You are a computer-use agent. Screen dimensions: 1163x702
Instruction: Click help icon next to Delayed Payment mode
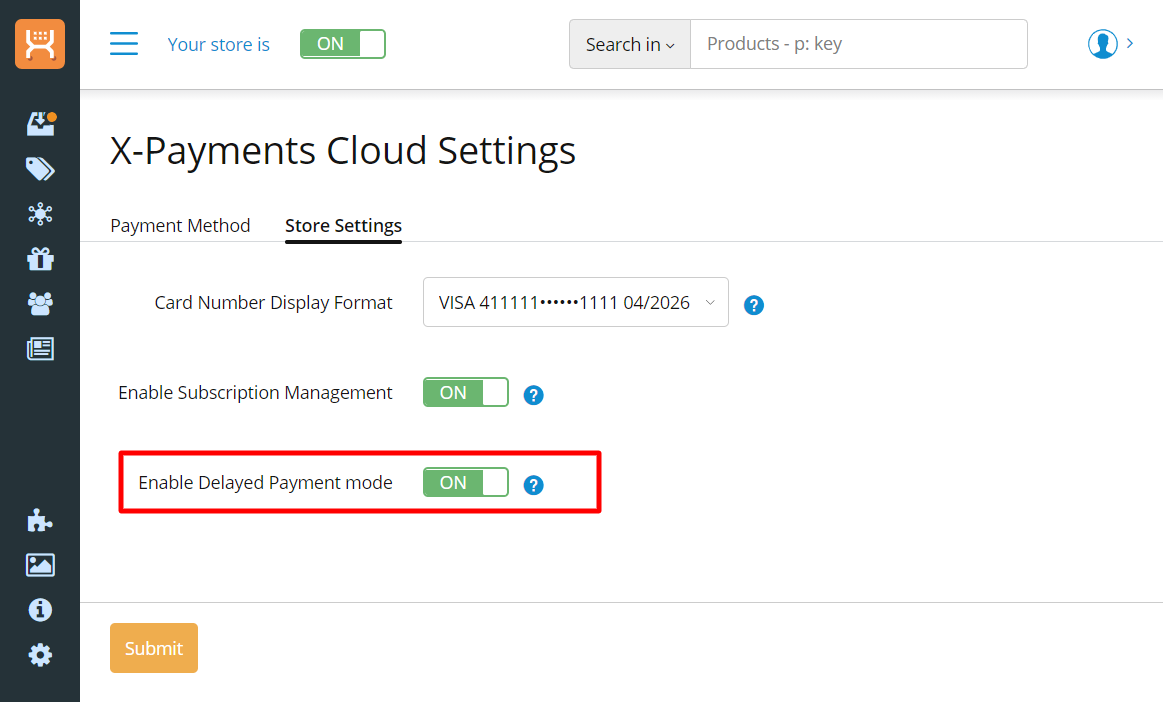(x=533, y=485)
